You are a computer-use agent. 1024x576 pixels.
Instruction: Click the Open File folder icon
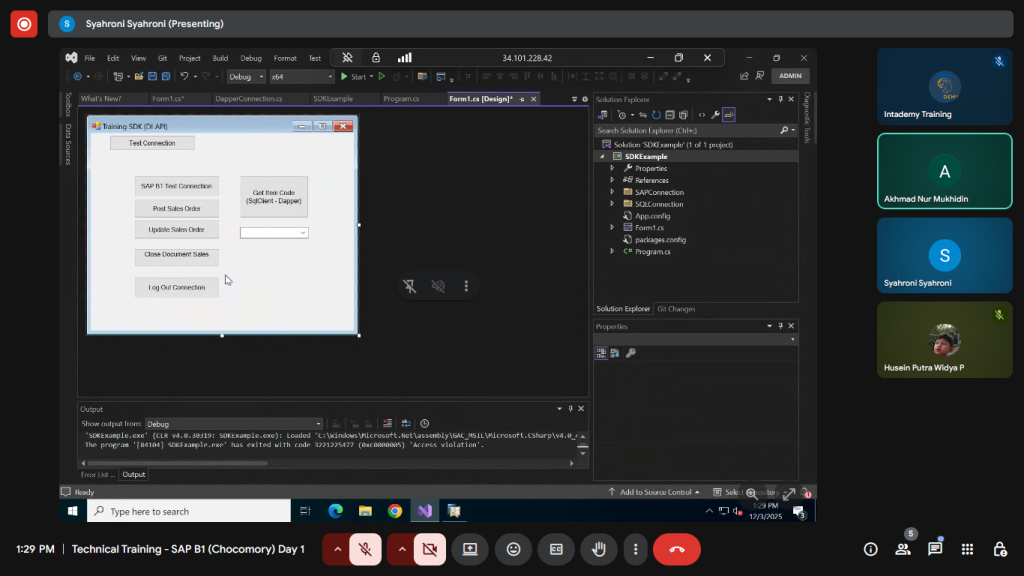138,76
